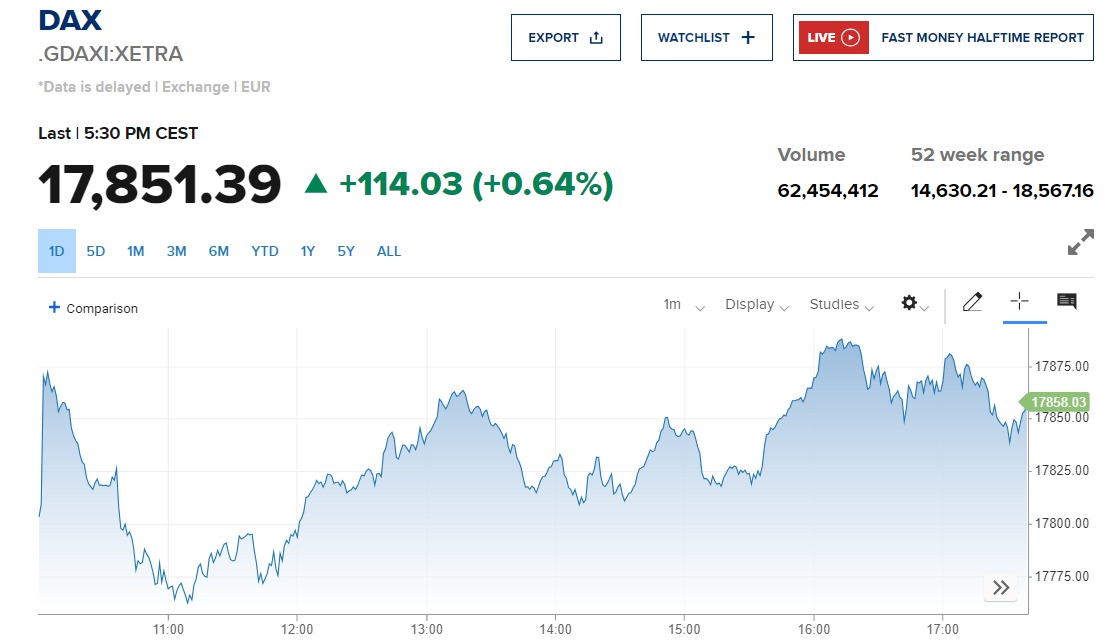Open the 1m interval dropdown
This screenshot has width=1115, height=644.
coord(683,305)
